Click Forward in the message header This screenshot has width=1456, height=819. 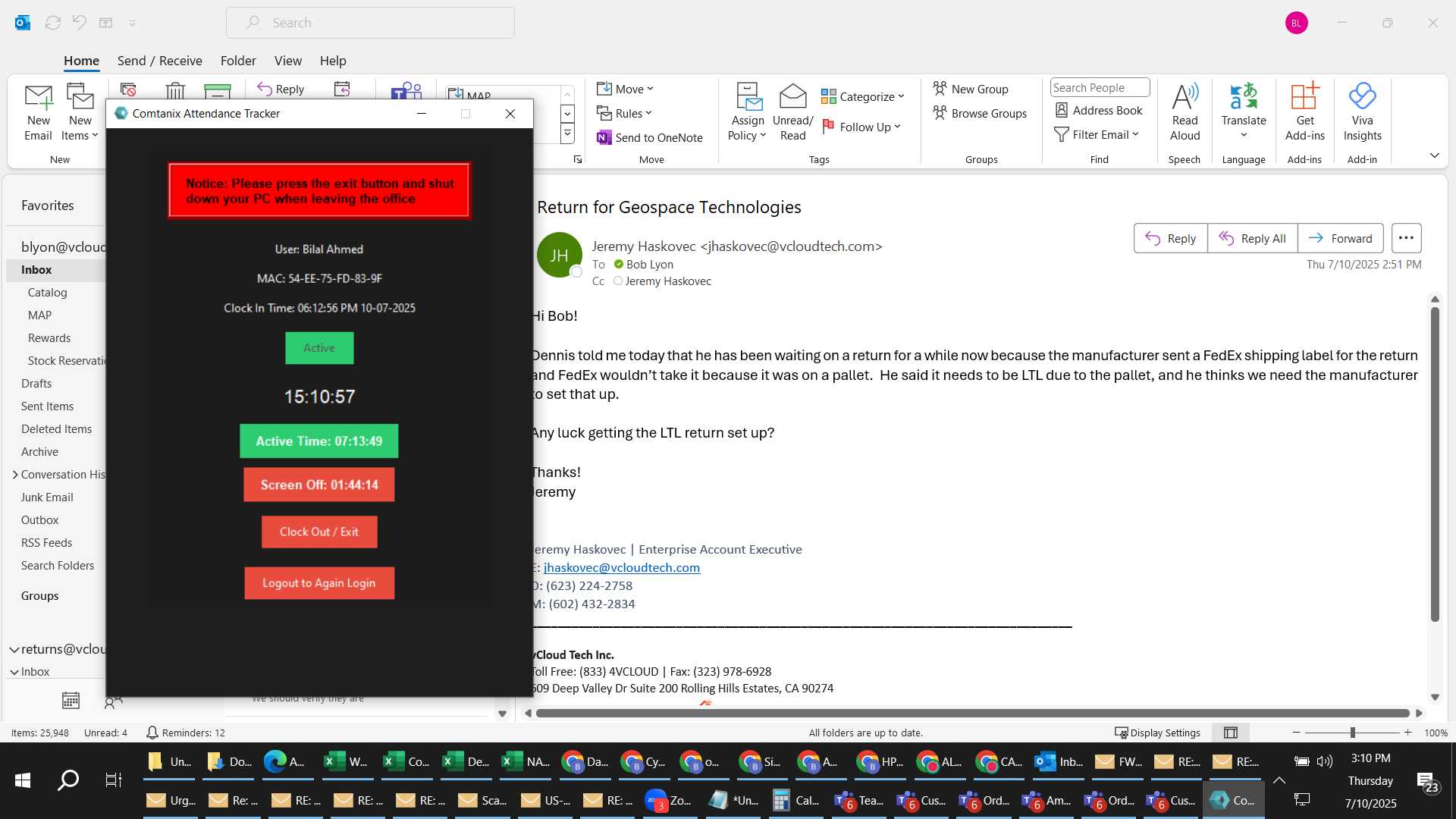pos(1341,238)
